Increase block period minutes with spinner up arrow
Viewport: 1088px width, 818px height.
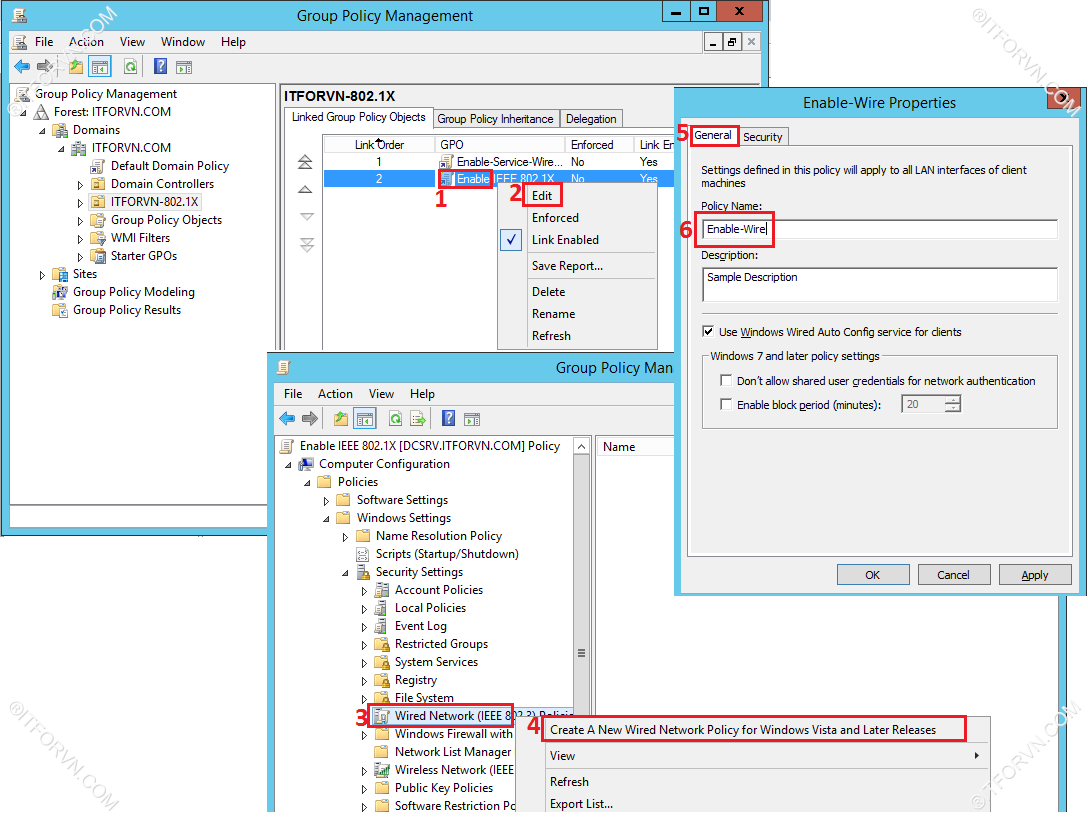pos(952,400)
